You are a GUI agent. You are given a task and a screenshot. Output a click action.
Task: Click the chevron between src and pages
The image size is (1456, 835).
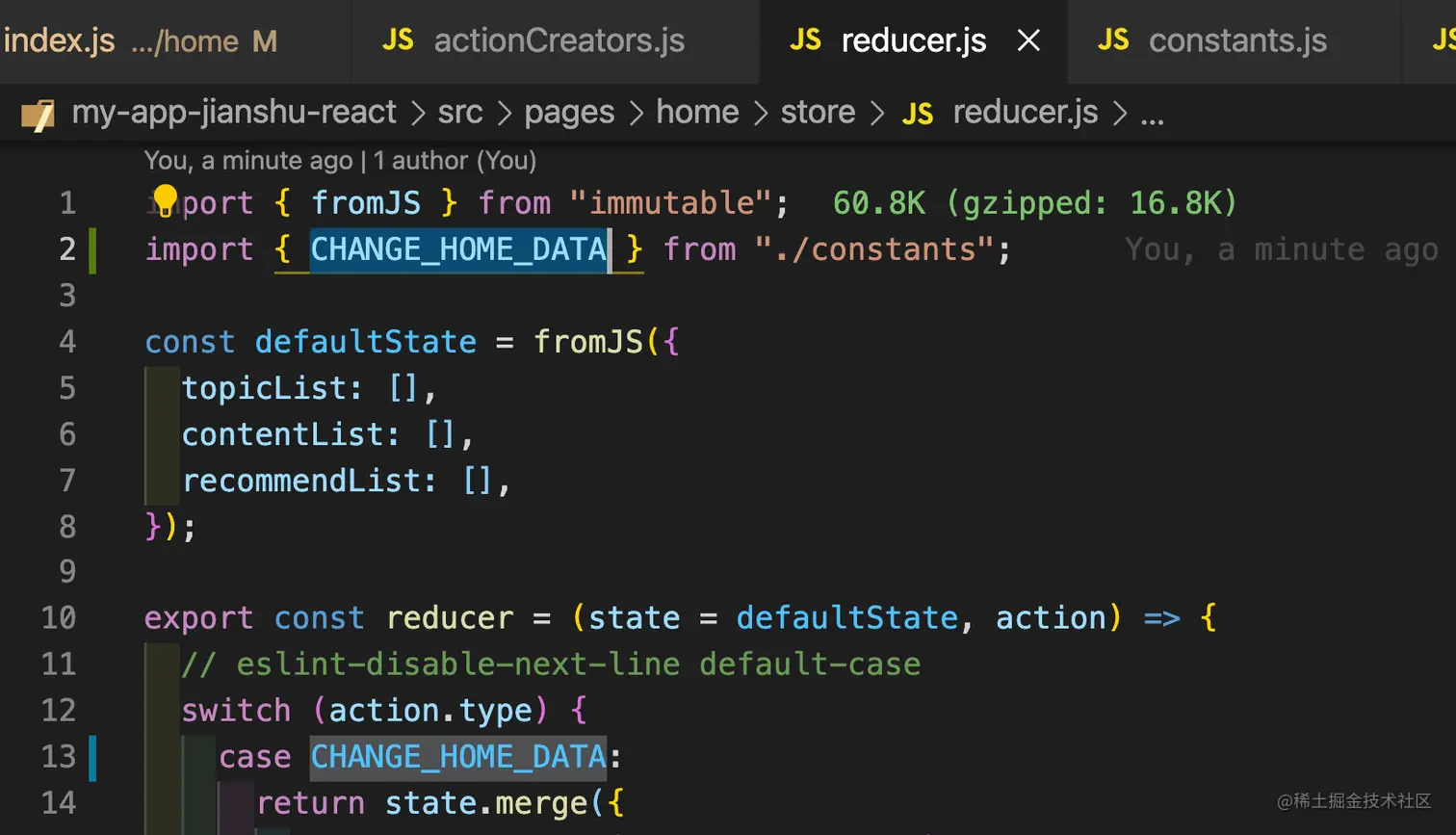click(504, 114)
